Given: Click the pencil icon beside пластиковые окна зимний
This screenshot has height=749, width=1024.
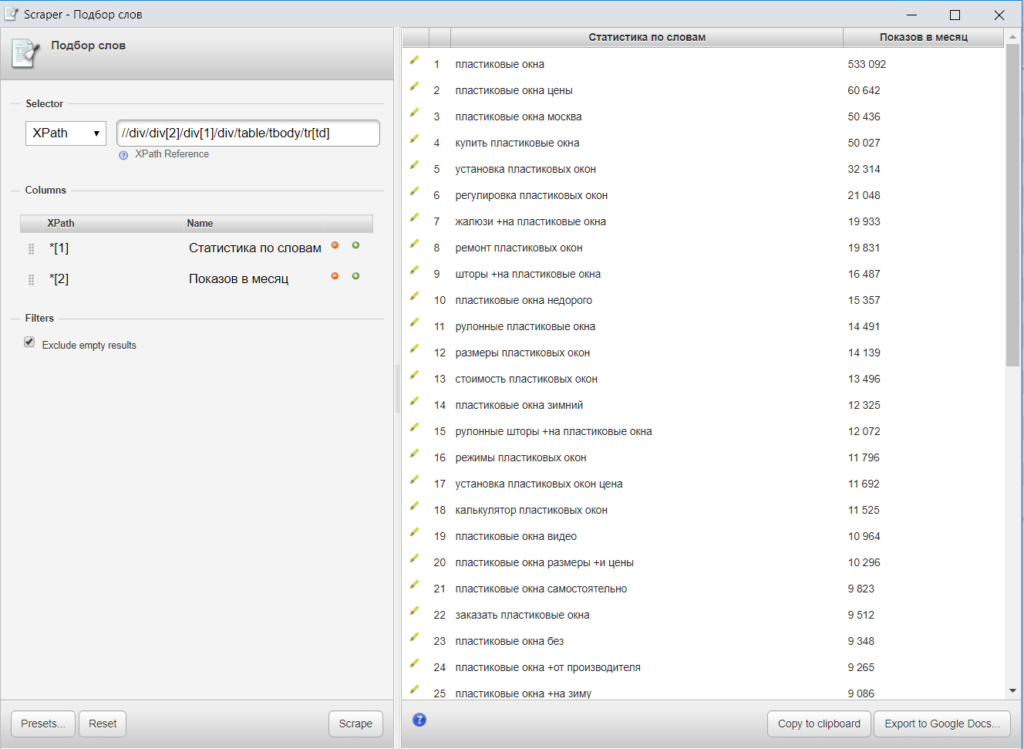Looking at the screenshot, I should (414, 401).
